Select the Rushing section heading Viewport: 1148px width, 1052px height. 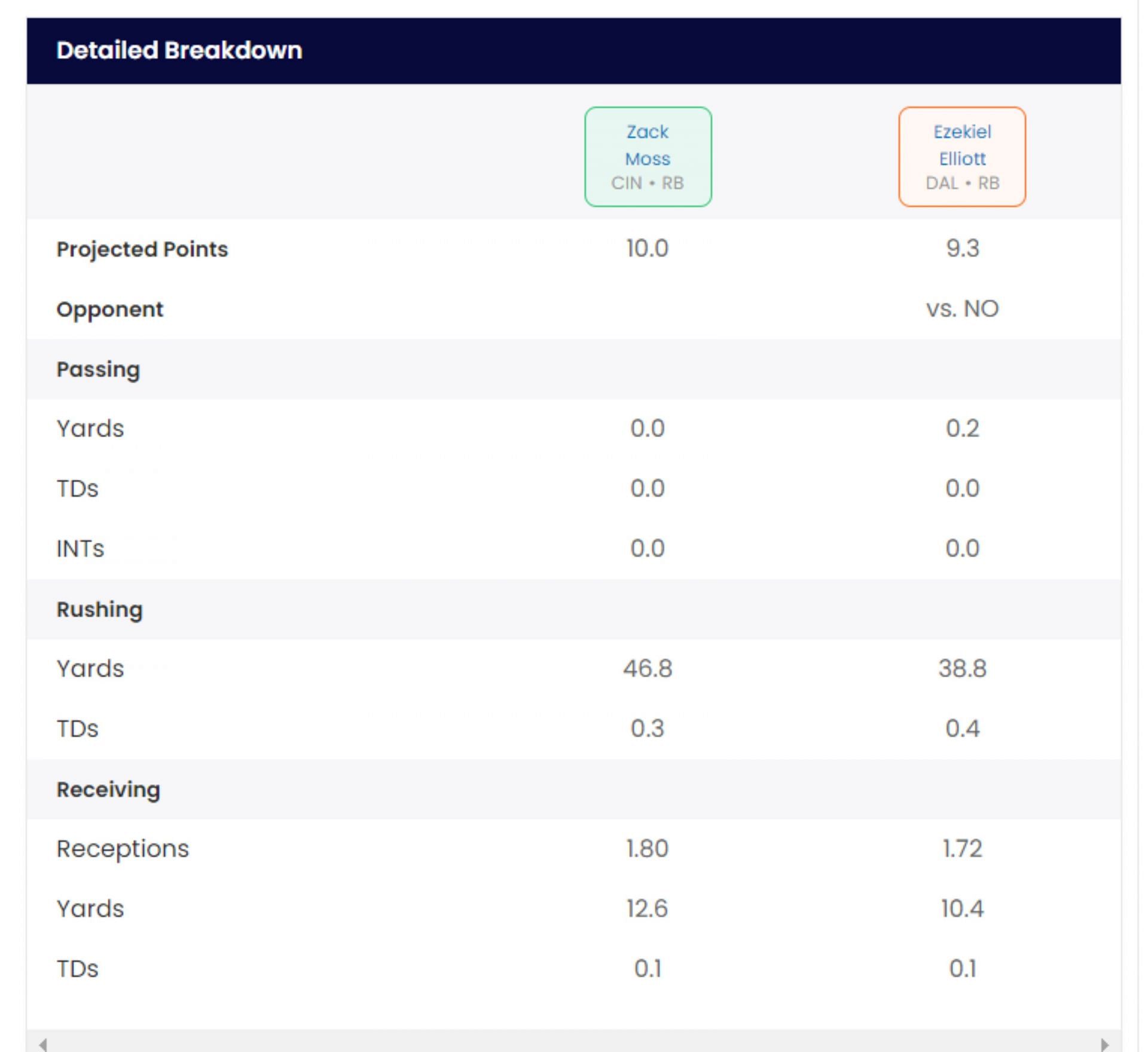(x=100, y=610)
